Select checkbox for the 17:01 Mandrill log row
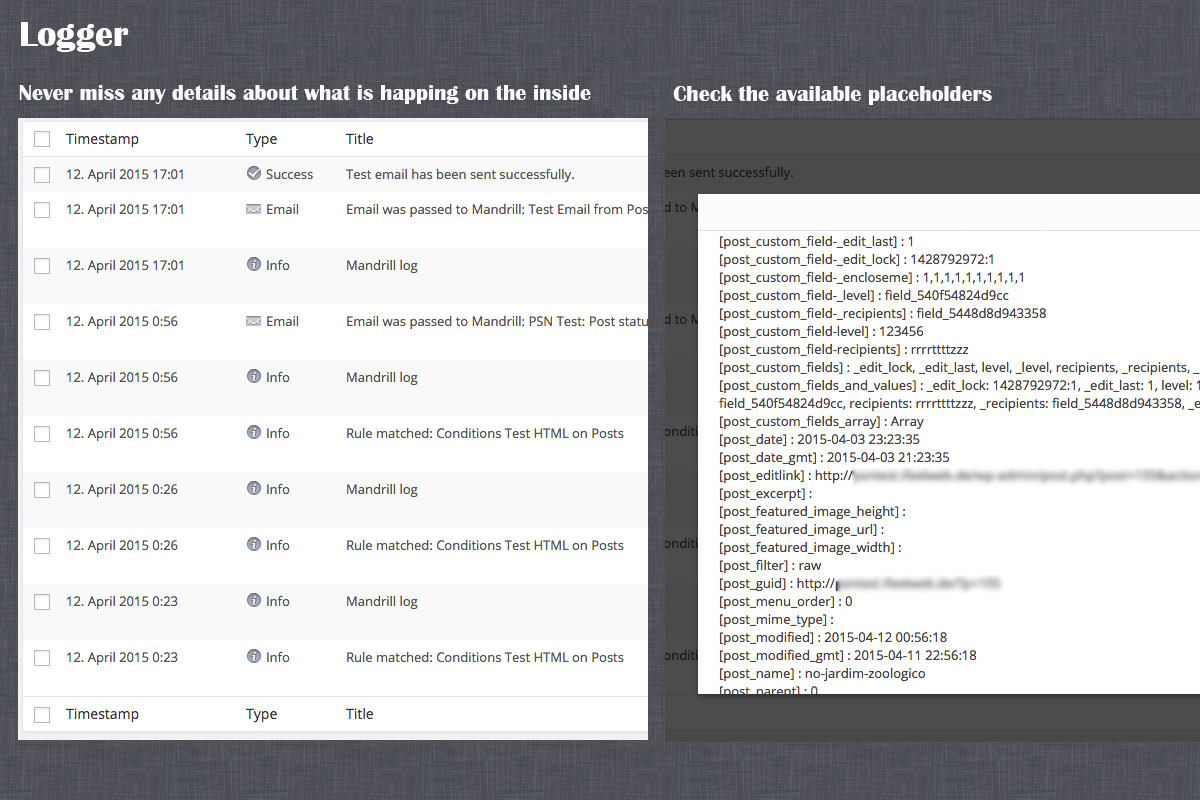Screen dimensions: 1200x800 pyautogui.click(x=42, y=266)
